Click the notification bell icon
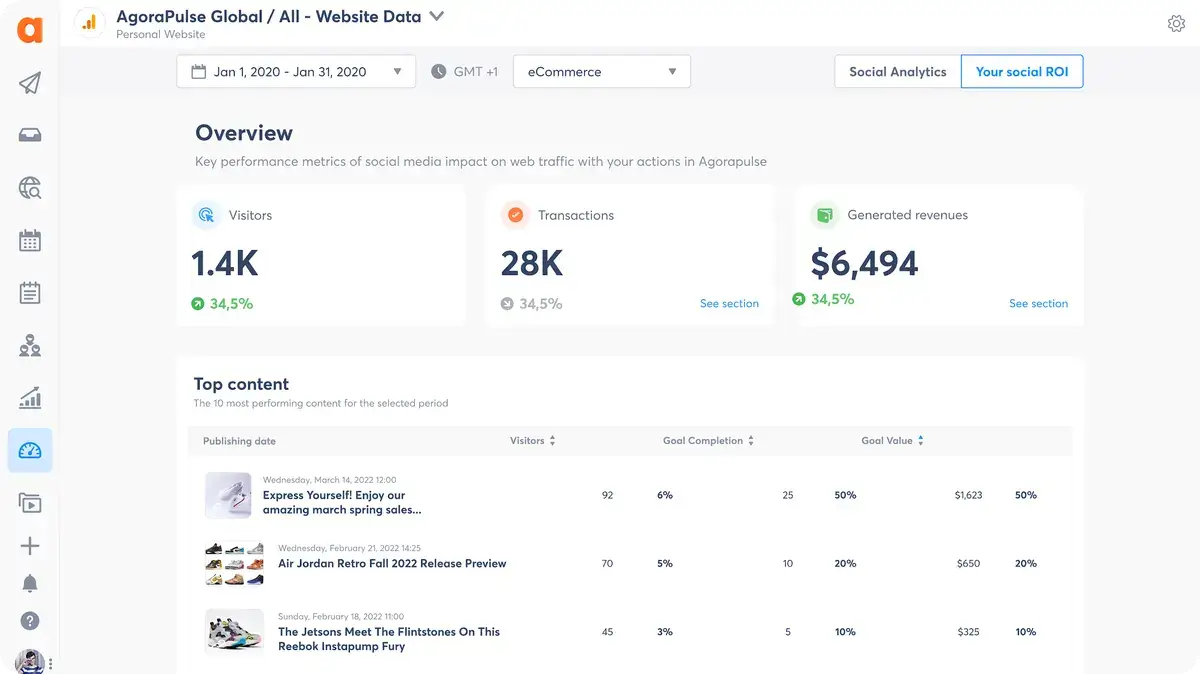The image size is (1200, 674). (29, 583)
